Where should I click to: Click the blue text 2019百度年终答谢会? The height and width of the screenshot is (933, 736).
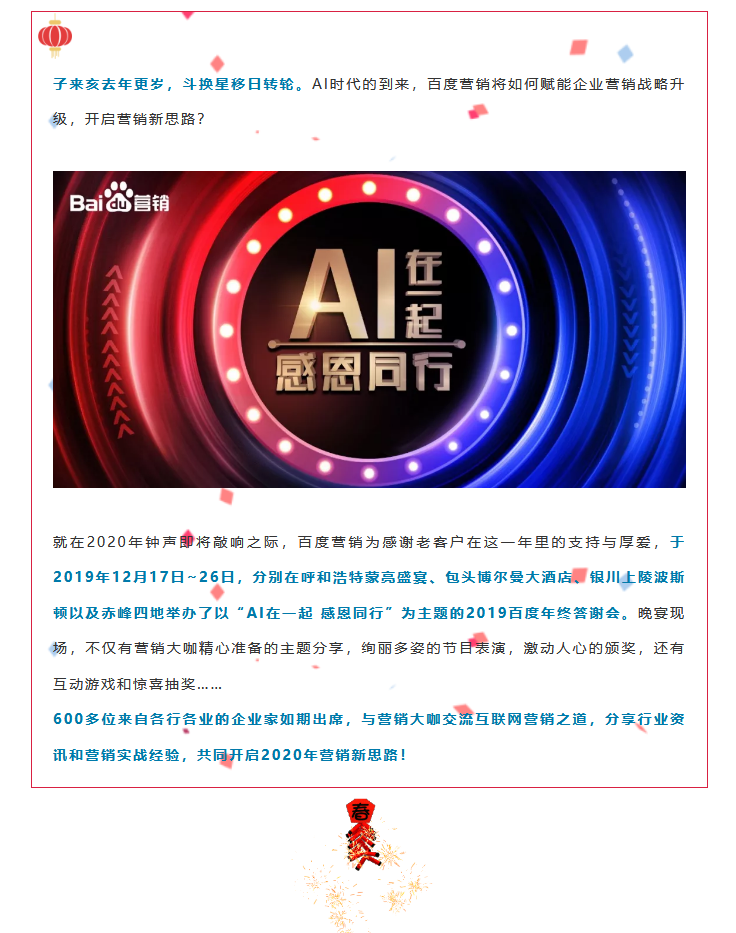pyautogui.click(x=543, y=613)
